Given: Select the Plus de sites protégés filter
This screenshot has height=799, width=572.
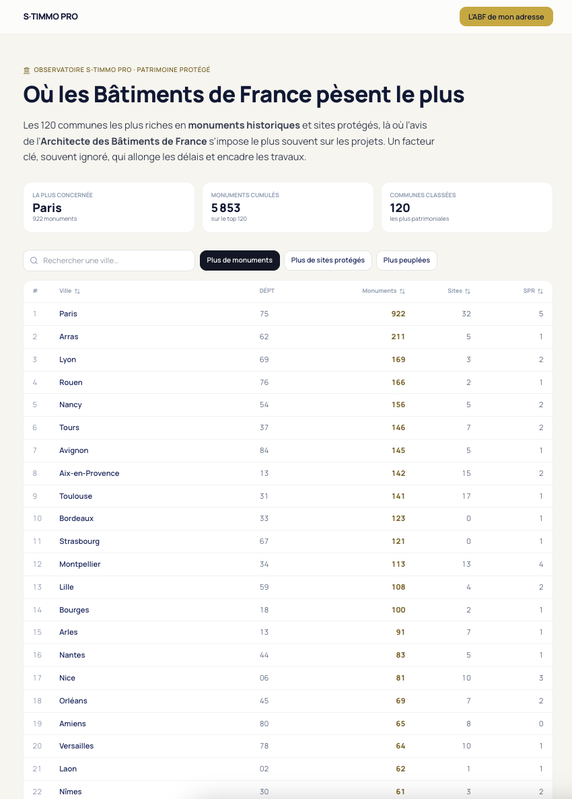Looking at the screenshot, I should coord(328,260).
